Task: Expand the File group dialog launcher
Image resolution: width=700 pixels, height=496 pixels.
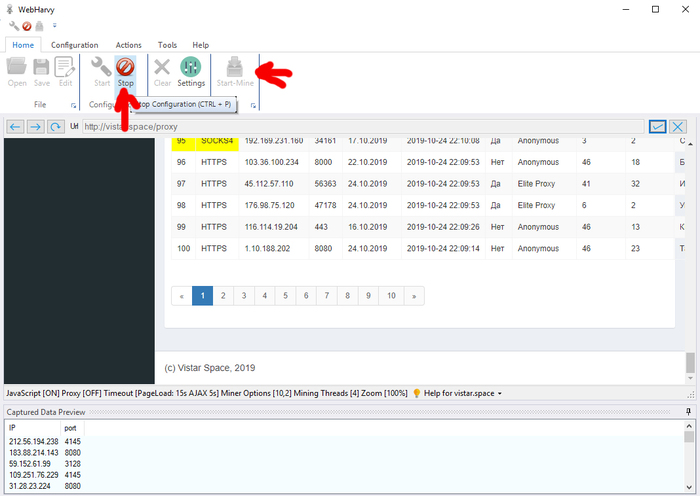Action: (x=73, y=105)
